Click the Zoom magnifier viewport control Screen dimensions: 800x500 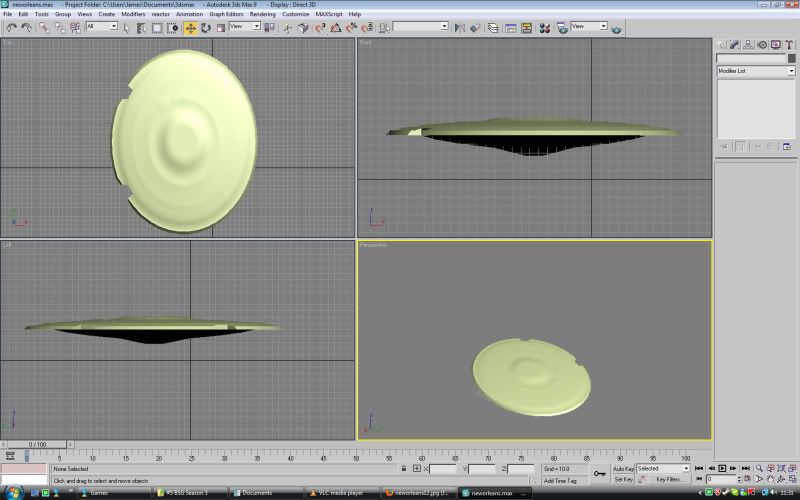click(759, 468)
